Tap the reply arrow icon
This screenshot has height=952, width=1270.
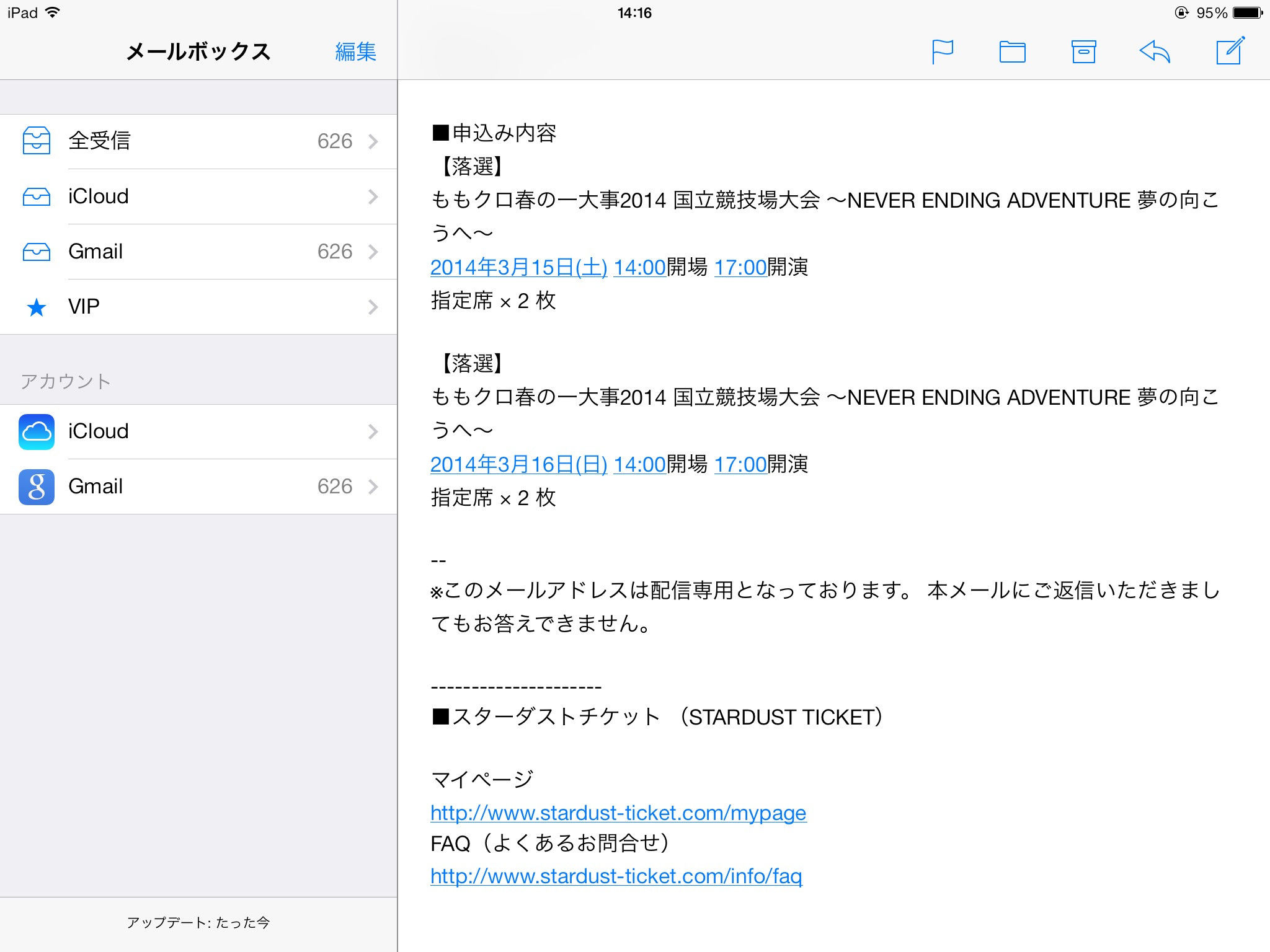click(x=1155, y=52)
